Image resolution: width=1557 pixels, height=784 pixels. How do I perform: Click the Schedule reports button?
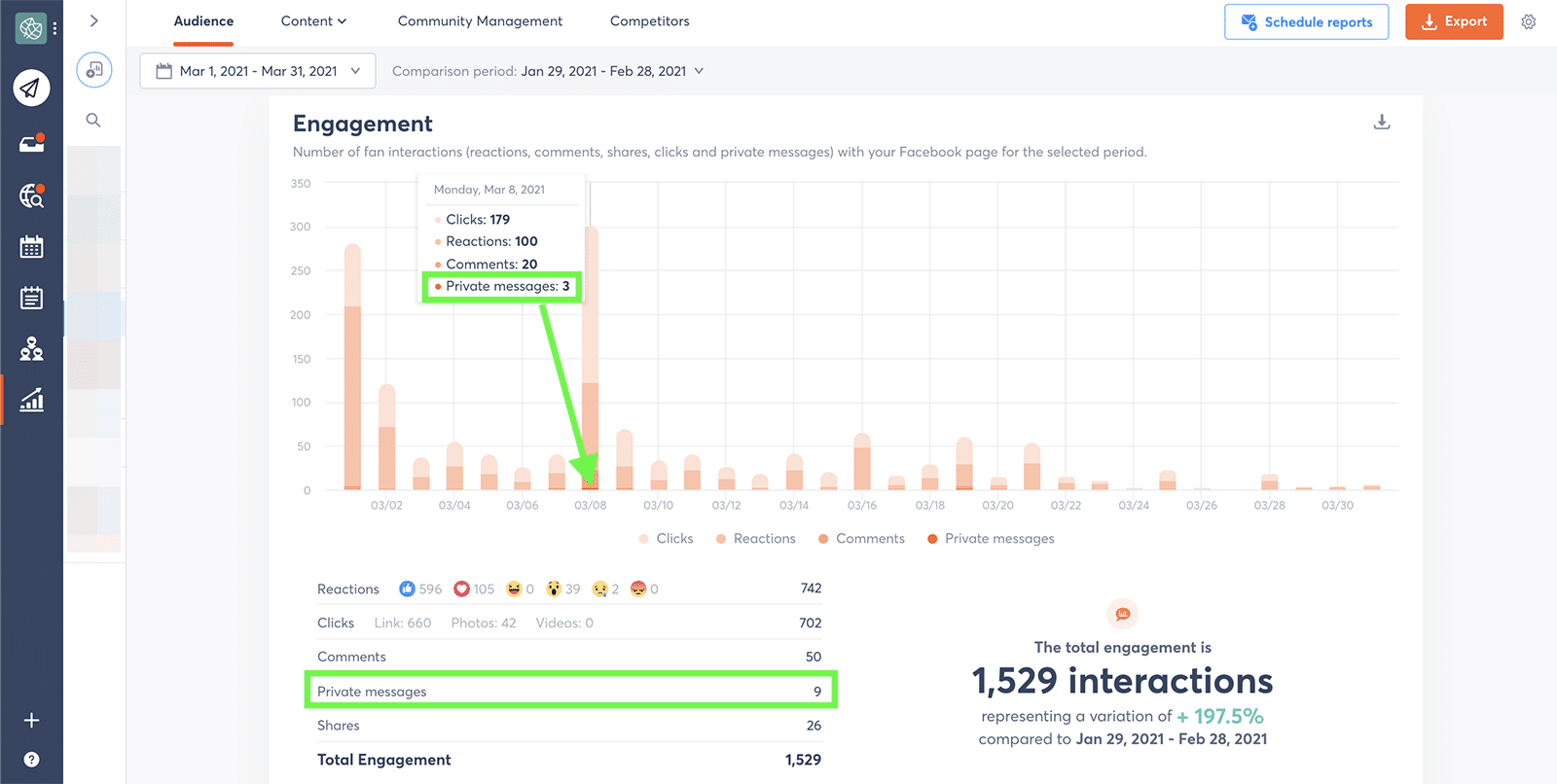click(1306, 21)
